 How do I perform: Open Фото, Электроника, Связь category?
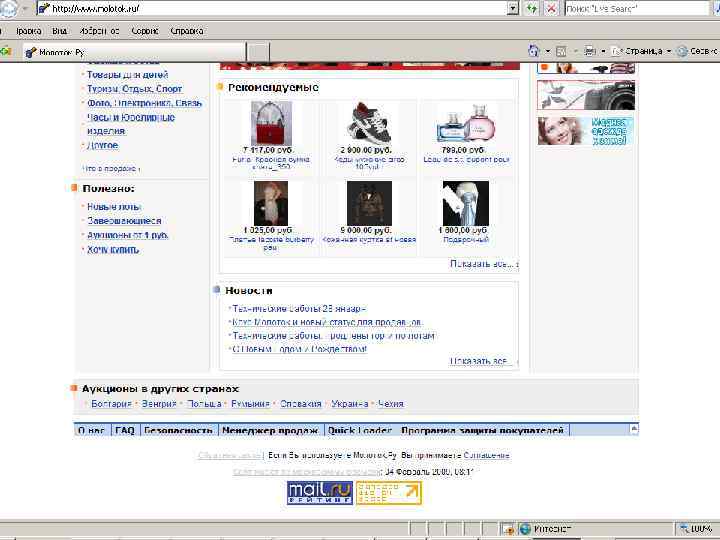[144, 103]
